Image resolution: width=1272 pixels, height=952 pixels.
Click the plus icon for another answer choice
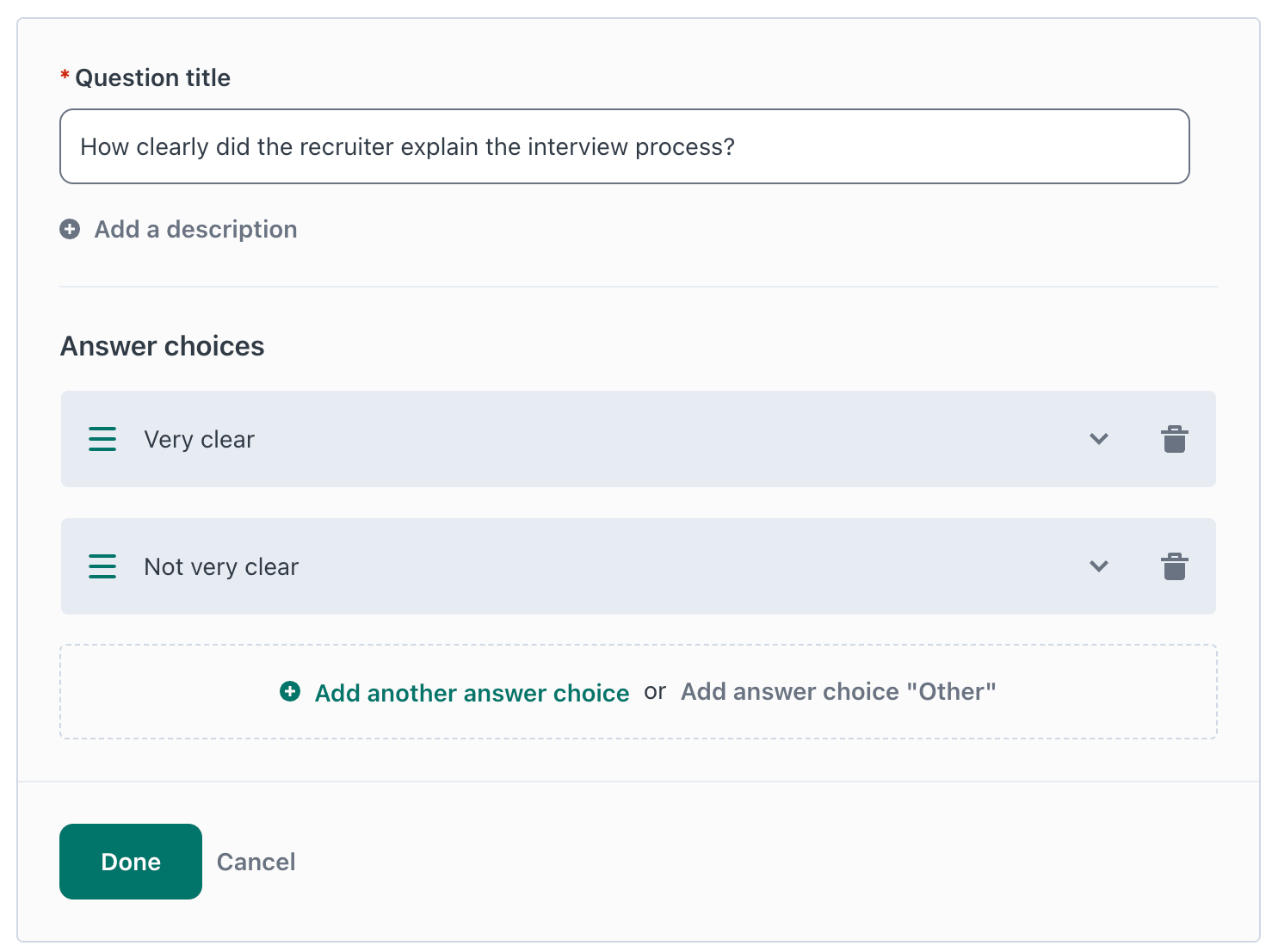point(290,691)
